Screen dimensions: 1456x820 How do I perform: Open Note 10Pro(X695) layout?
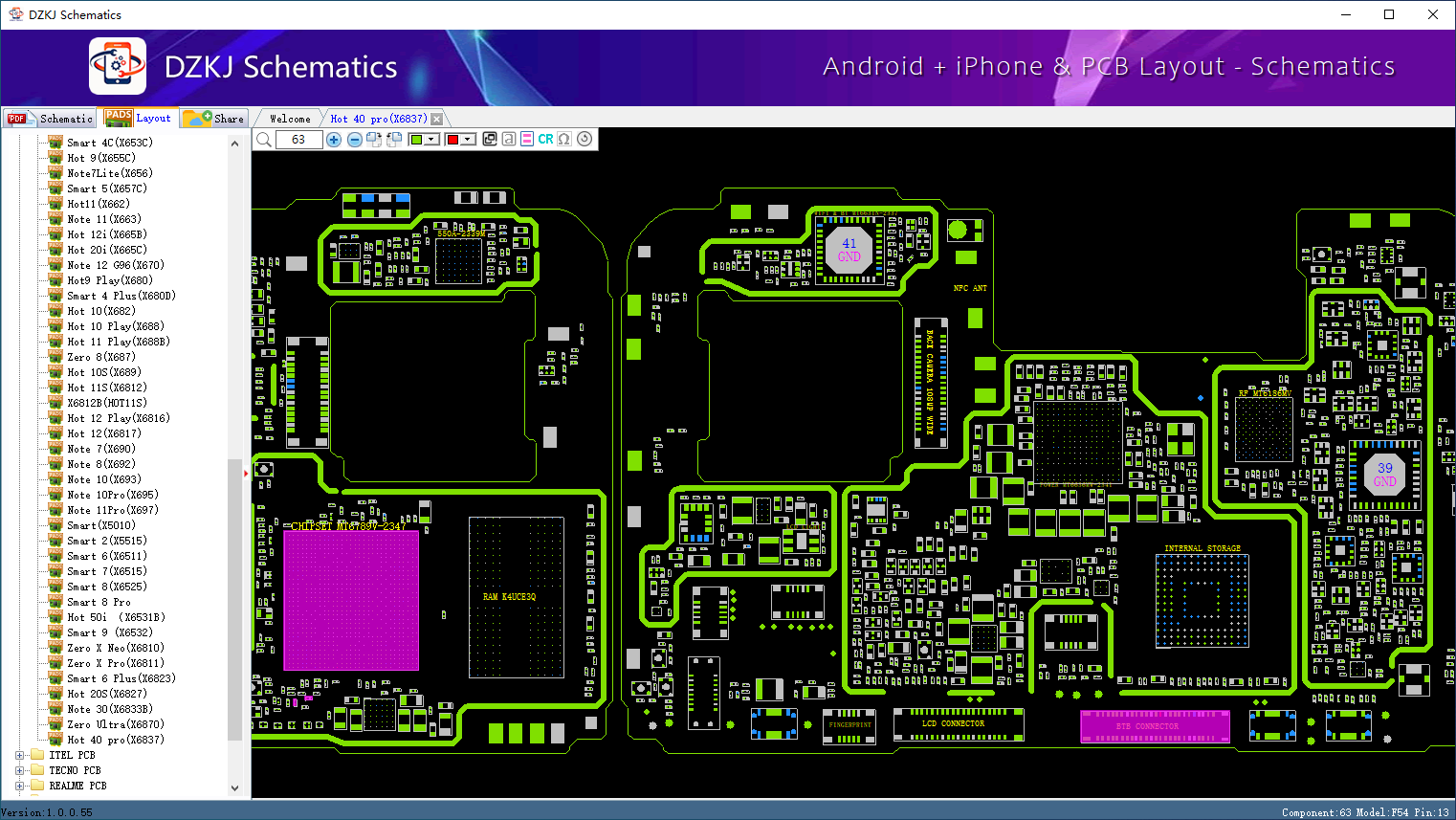(112, 495)
